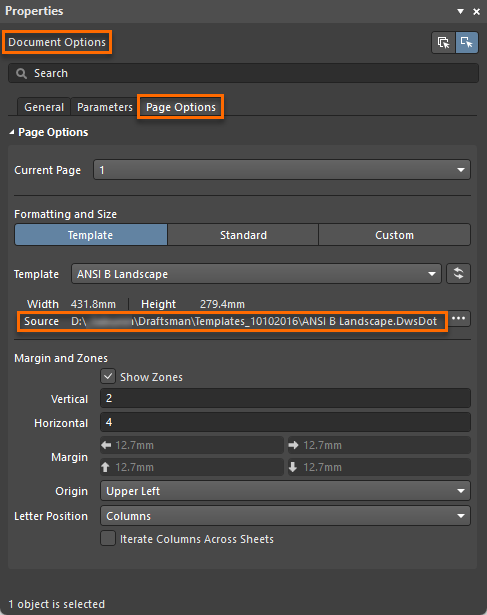The image size is (487, 615).
Task: Open the Properties panel options dropdown arrow
Action: click(x=460, y=11)
